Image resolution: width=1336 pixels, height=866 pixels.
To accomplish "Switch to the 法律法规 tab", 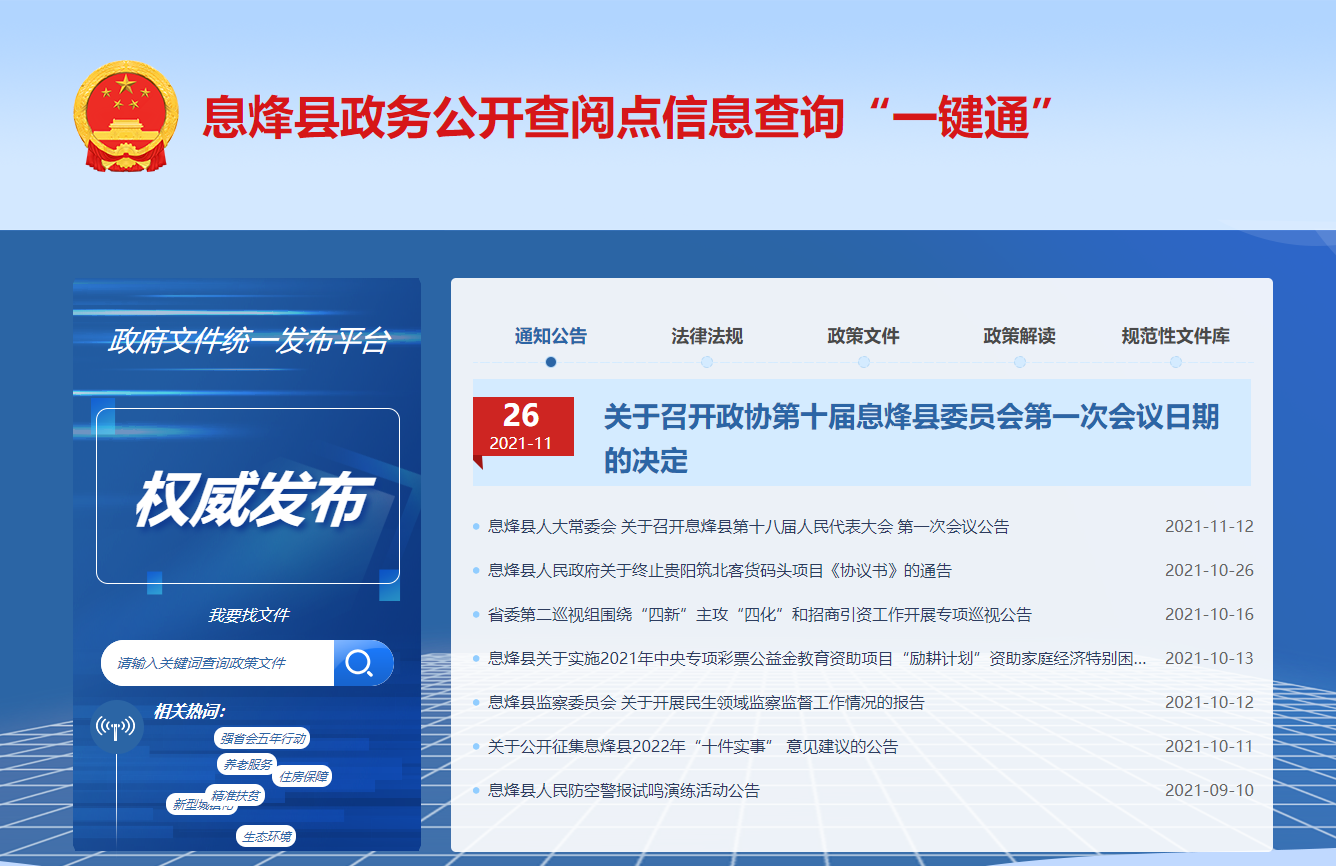I will [x=707, y=337].
